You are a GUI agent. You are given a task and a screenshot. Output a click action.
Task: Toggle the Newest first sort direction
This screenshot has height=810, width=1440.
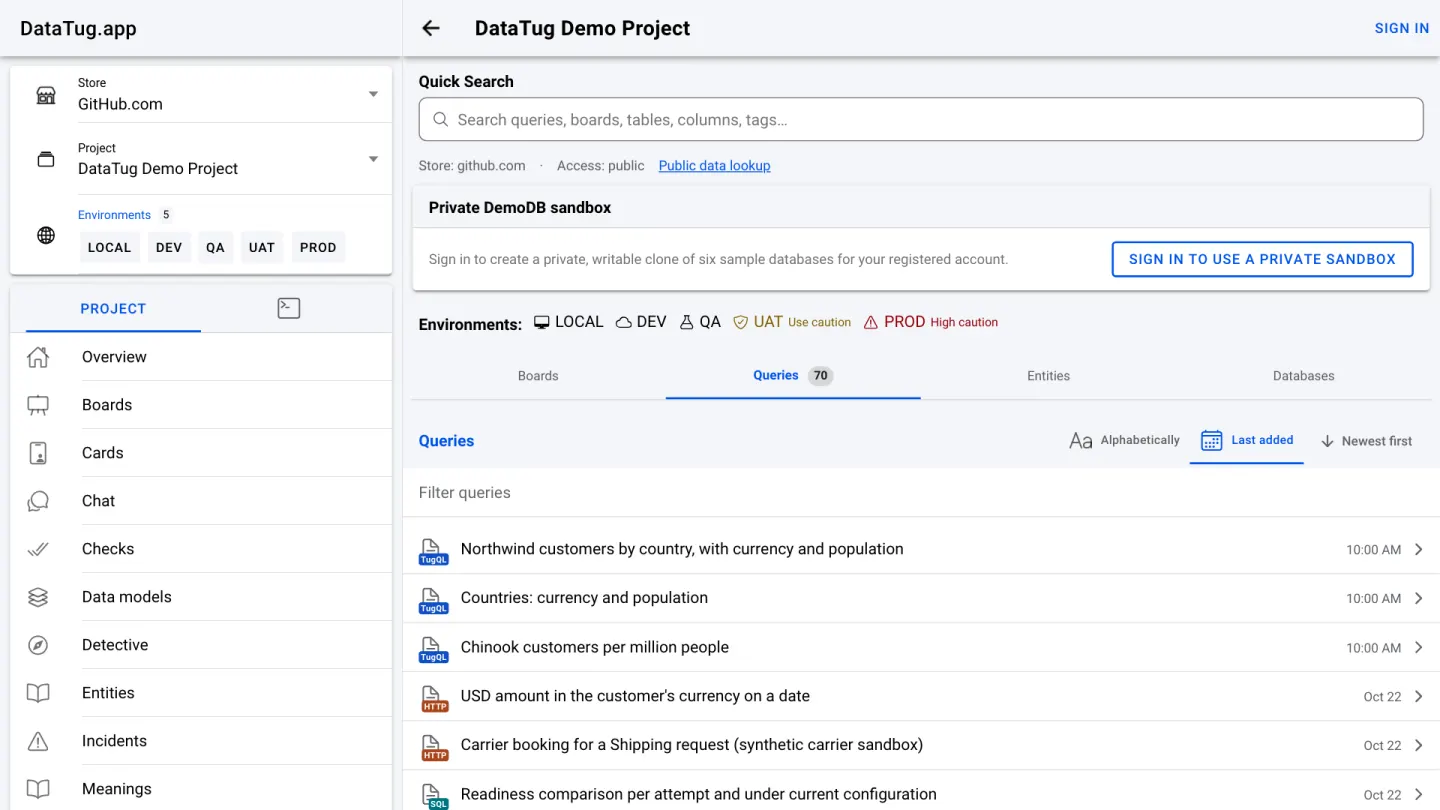point(1366,441)
